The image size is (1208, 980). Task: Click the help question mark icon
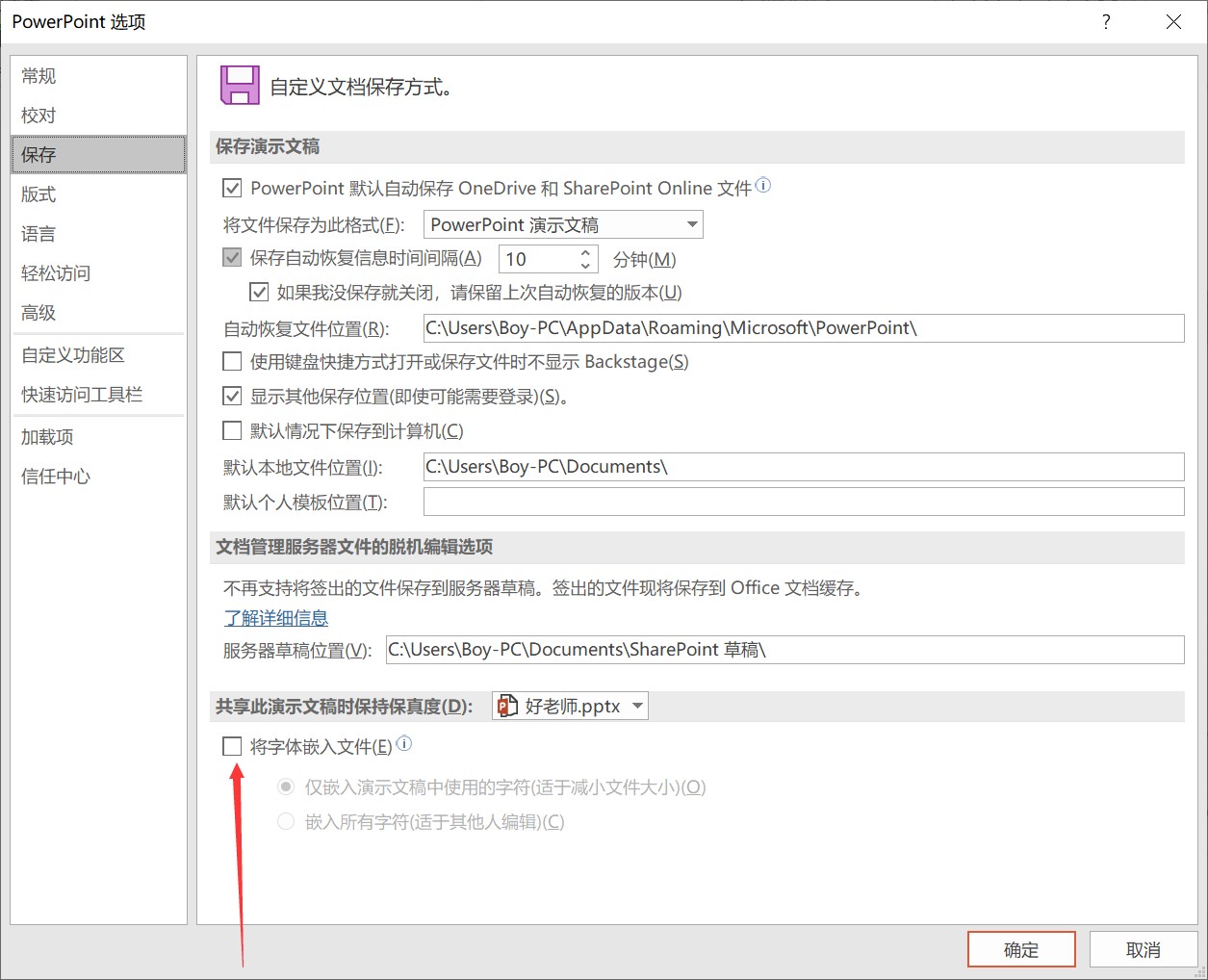point(1106,22)
